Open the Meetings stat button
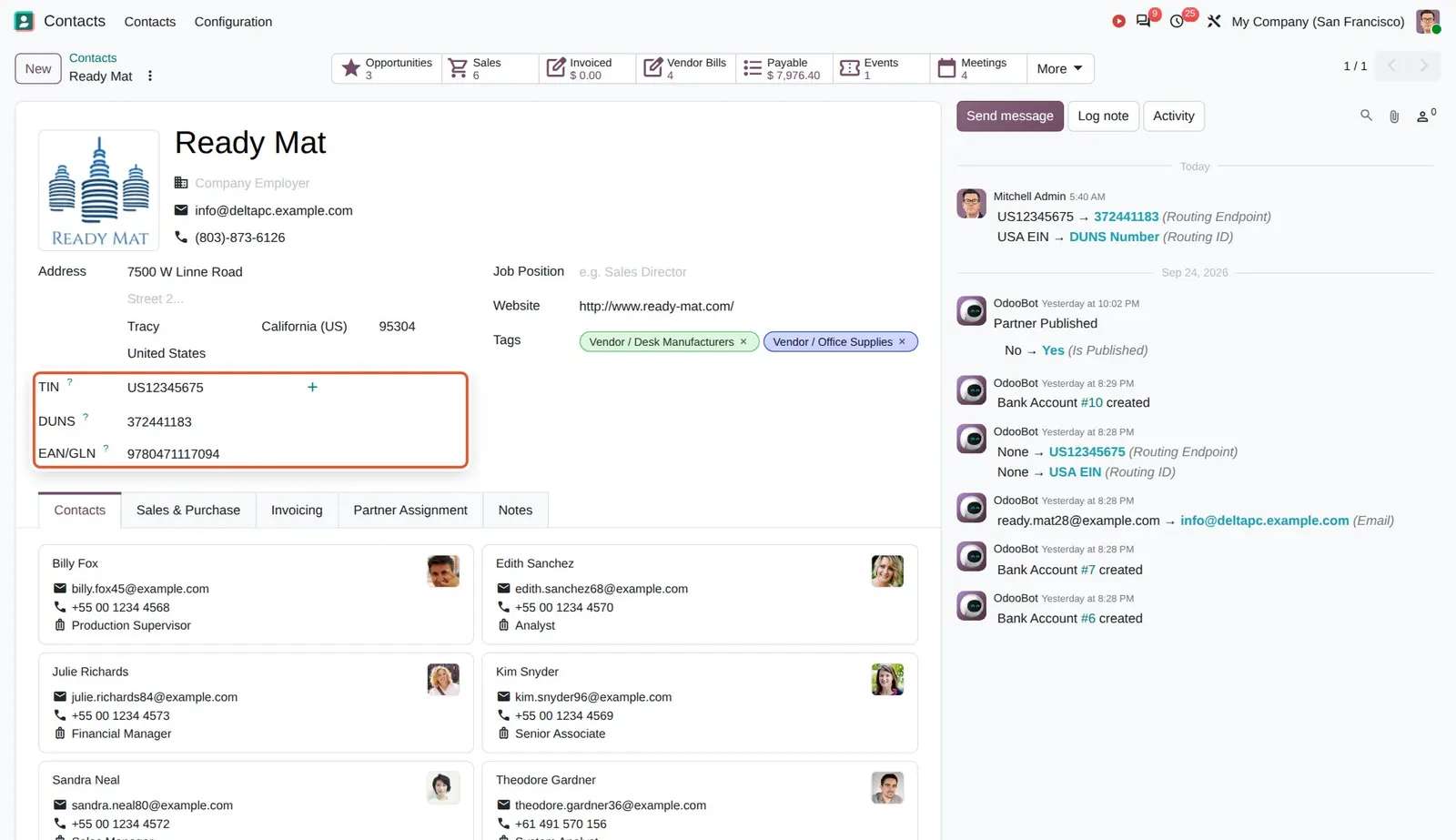 click(978, 68)
